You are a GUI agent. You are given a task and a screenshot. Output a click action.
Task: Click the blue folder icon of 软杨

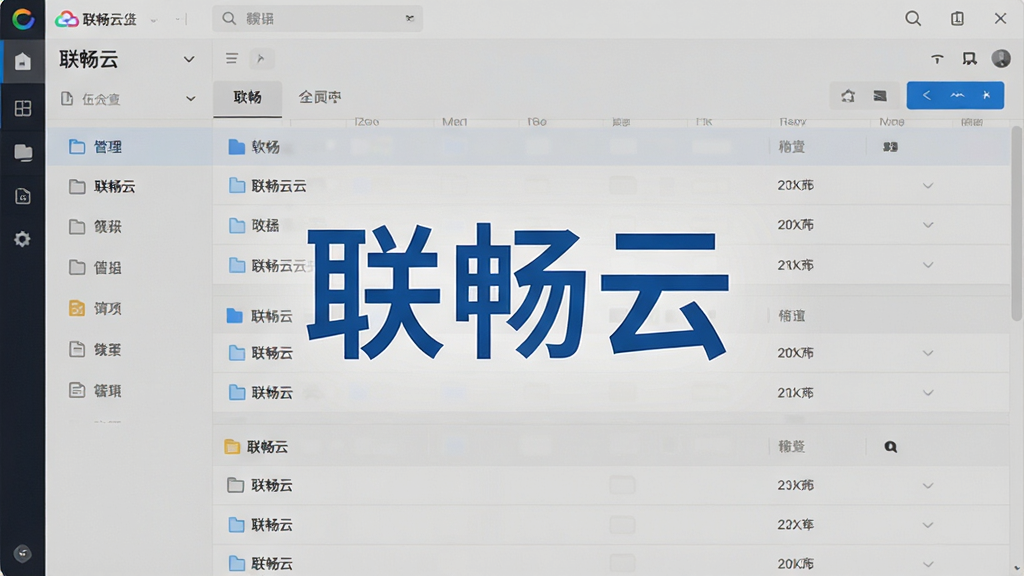coord(236,147)
